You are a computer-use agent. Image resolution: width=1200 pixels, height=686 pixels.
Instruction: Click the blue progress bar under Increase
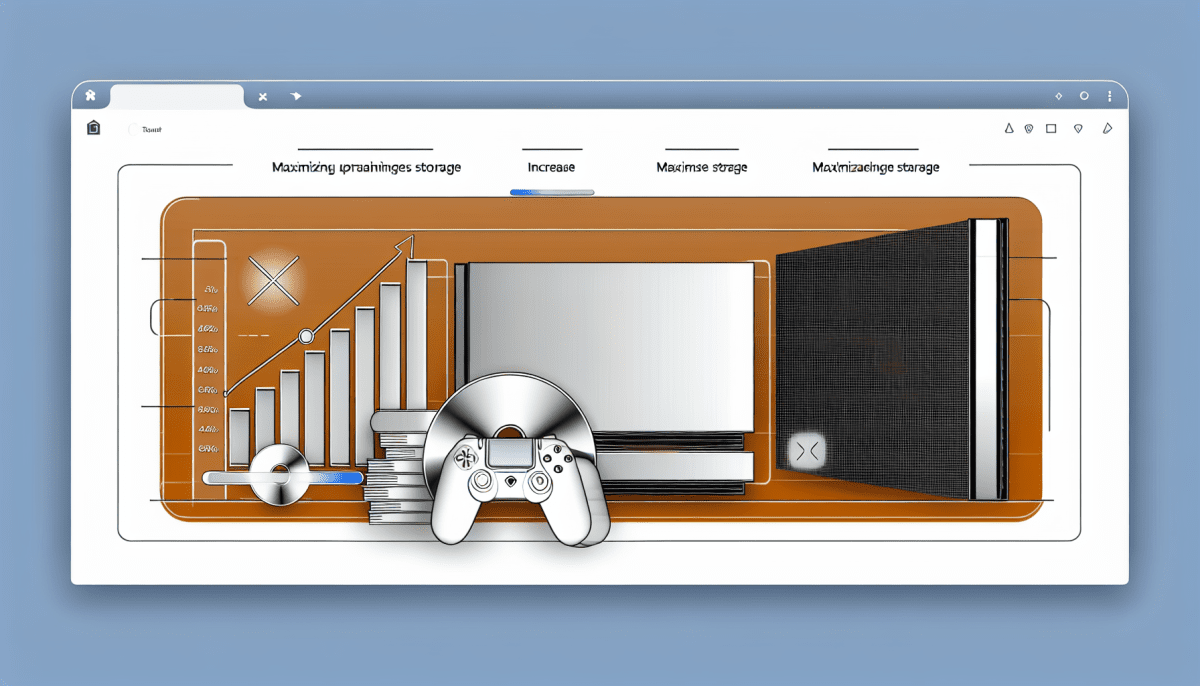point(551,192)
